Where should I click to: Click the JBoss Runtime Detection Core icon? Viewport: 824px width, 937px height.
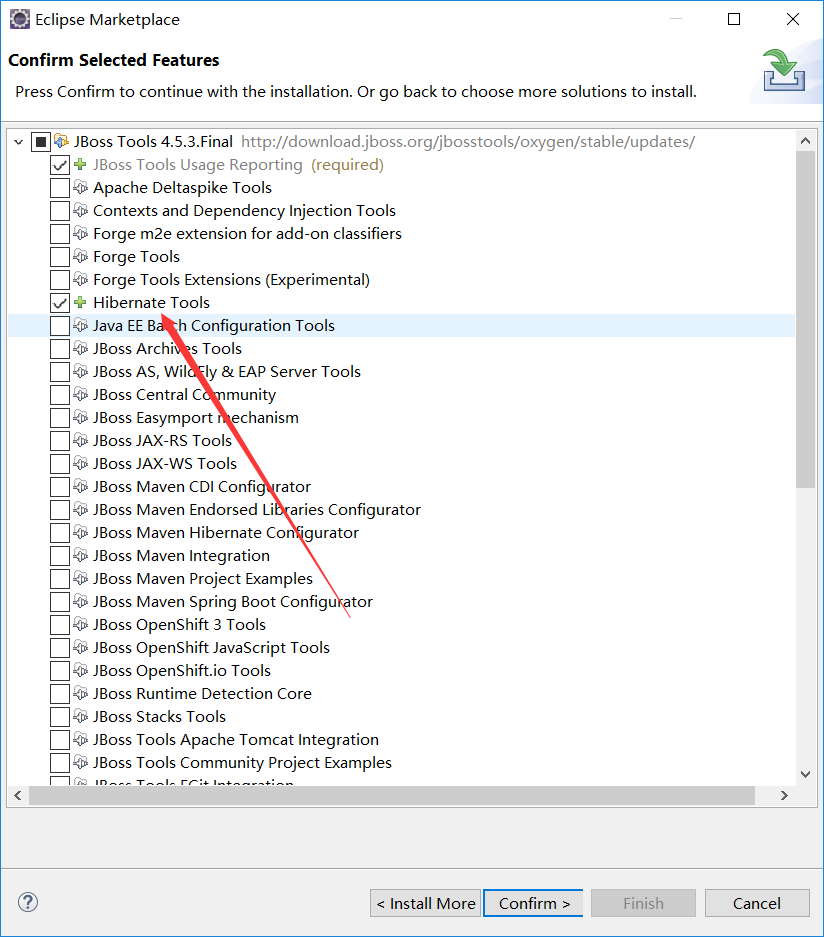click(81, 694)
